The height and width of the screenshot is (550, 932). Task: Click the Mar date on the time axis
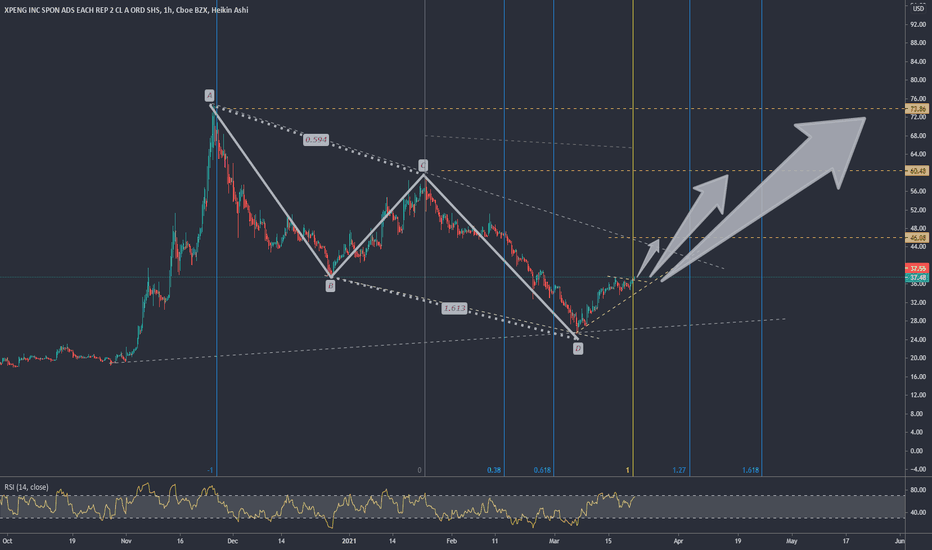[554, 541]
